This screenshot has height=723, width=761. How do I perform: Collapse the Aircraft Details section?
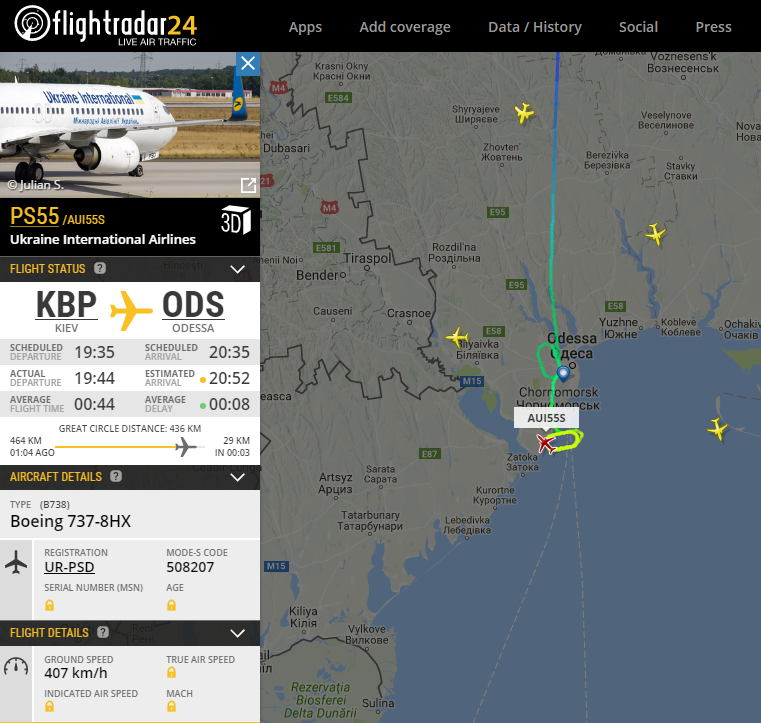237,477
